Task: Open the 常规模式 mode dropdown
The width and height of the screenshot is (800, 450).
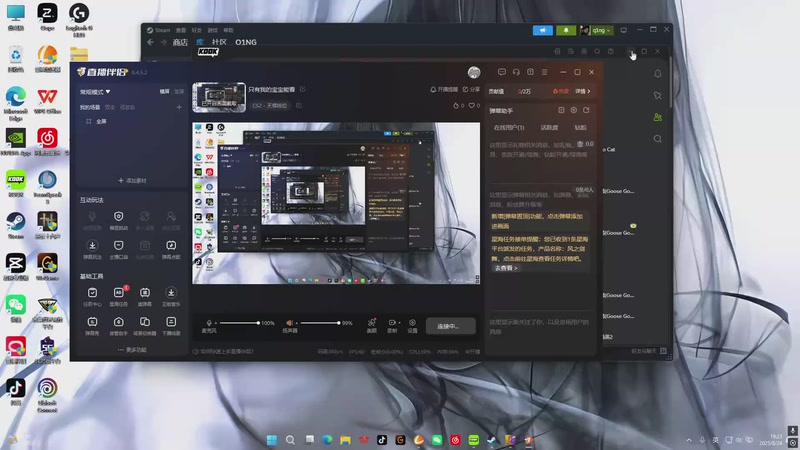Action: [95, 92]
